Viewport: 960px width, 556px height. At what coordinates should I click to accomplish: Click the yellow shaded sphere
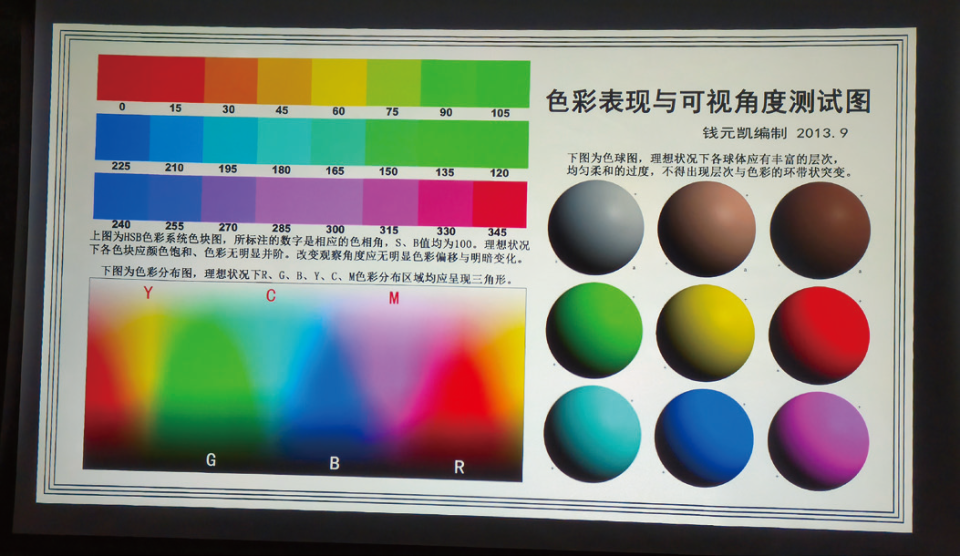pyautogui.click(x=705, y=333)
